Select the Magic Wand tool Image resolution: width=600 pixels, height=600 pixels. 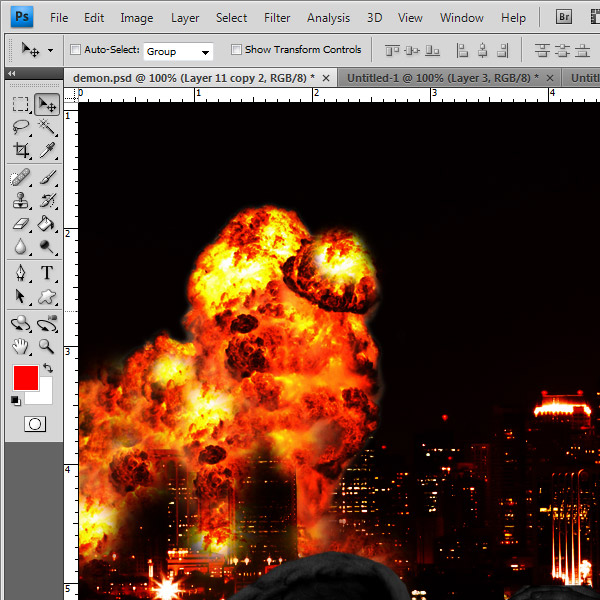point(47,127)
